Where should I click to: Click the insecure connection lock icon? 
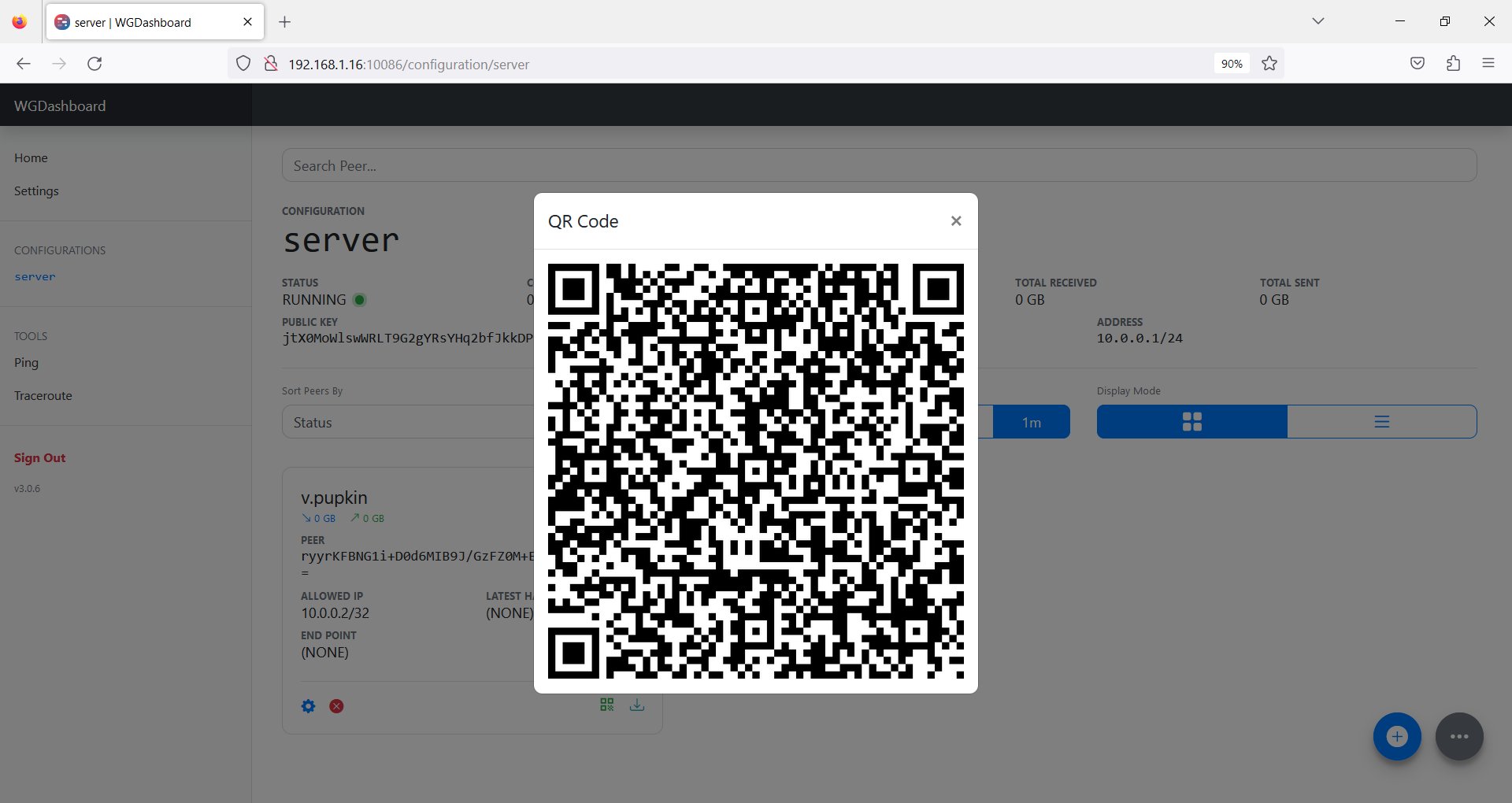tap(270, 64)
